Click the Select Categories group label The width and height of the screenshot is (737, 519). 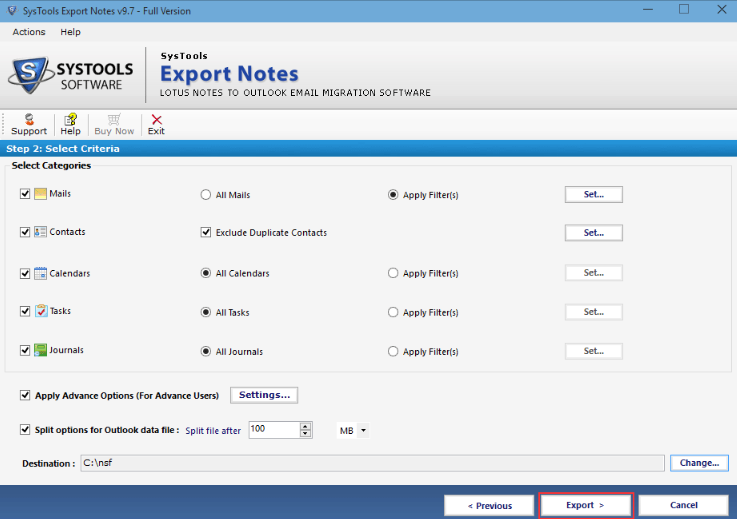pyautogui.click(x=51, y=165)
